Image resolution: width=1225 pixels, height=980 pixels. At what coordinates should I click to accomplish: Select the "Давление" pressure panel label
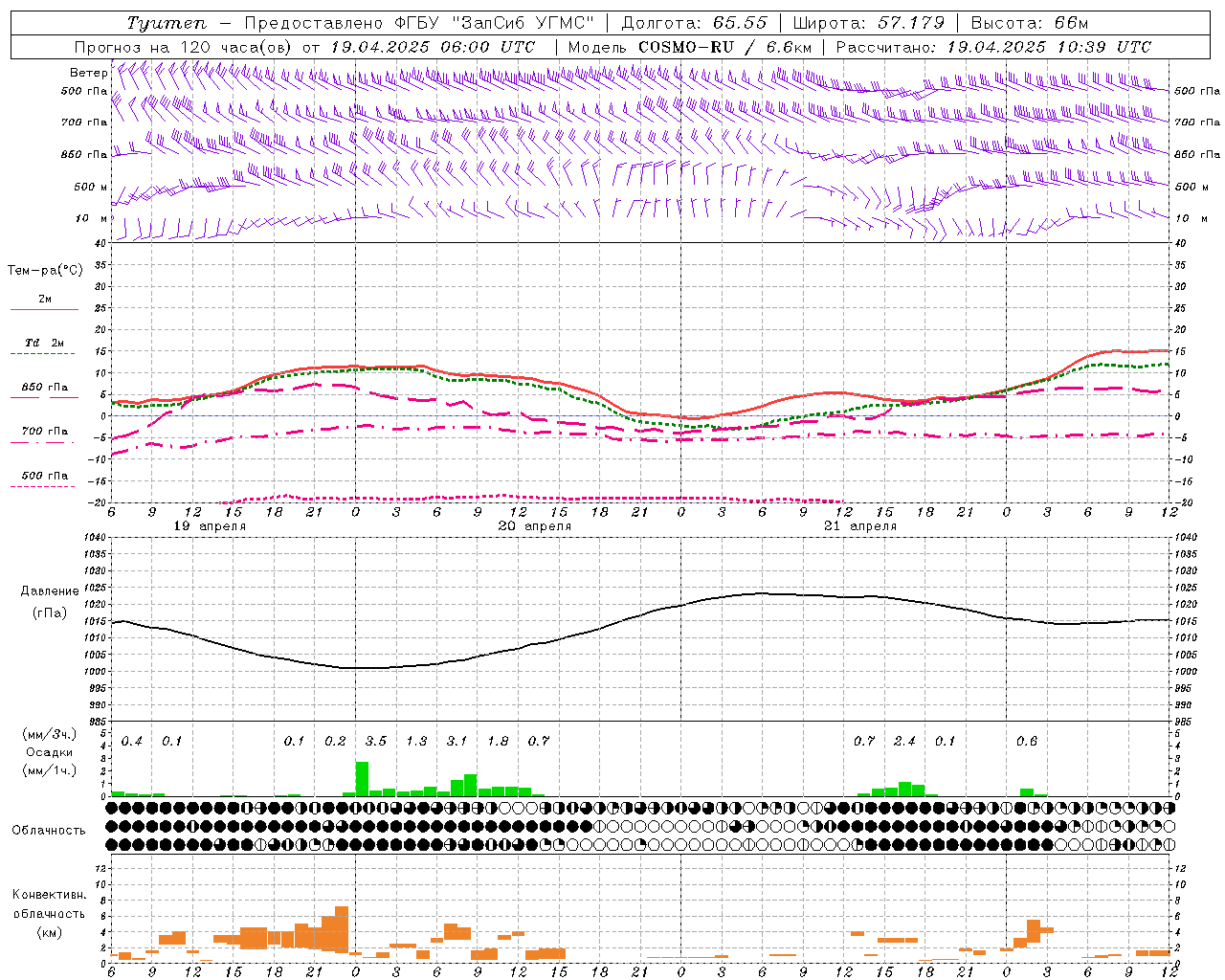pyautogui.click(x=50, y=591)
